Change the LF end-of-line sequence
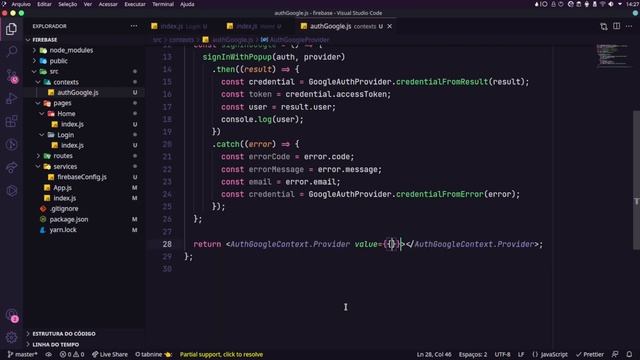 521,354
